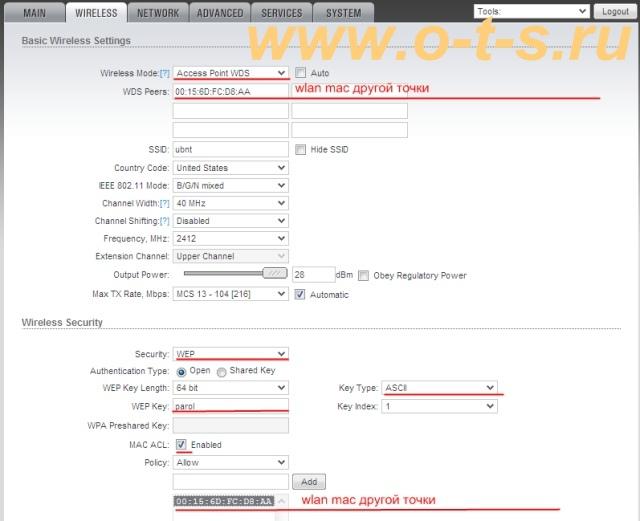The width and height of the screenshot is (640, 521).
Task: Switch to the SYSTEM tab
Action: [343, 13]
